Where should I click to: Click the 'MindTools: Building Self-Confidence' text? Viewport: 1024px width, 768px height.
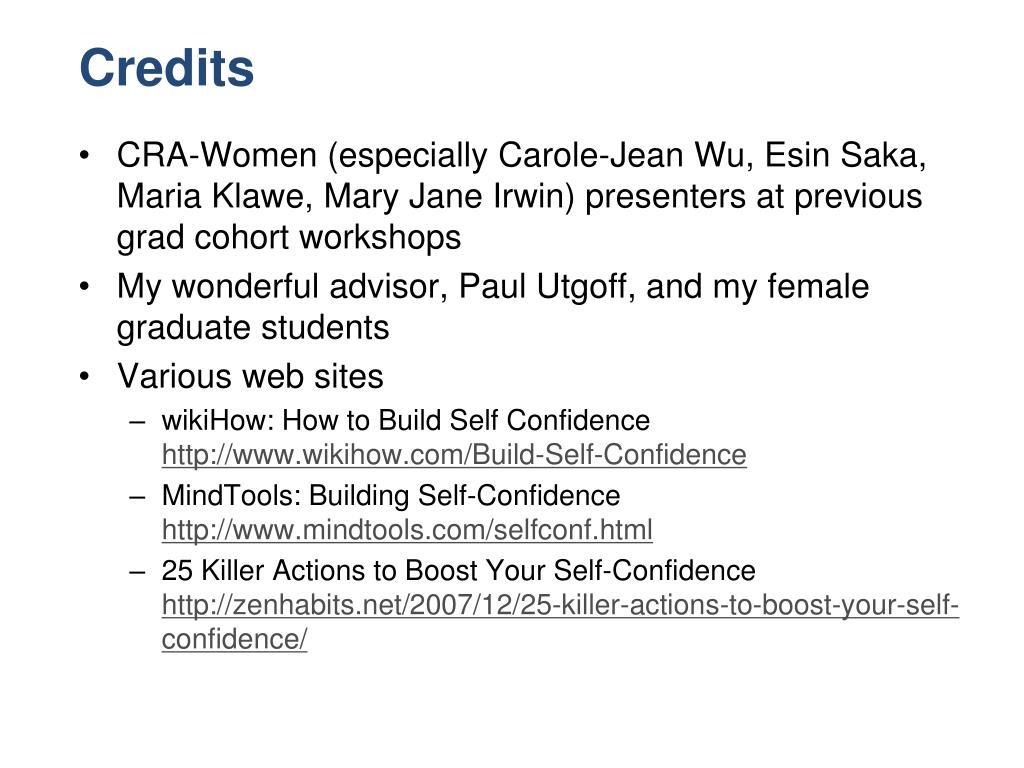pos(391,495)
